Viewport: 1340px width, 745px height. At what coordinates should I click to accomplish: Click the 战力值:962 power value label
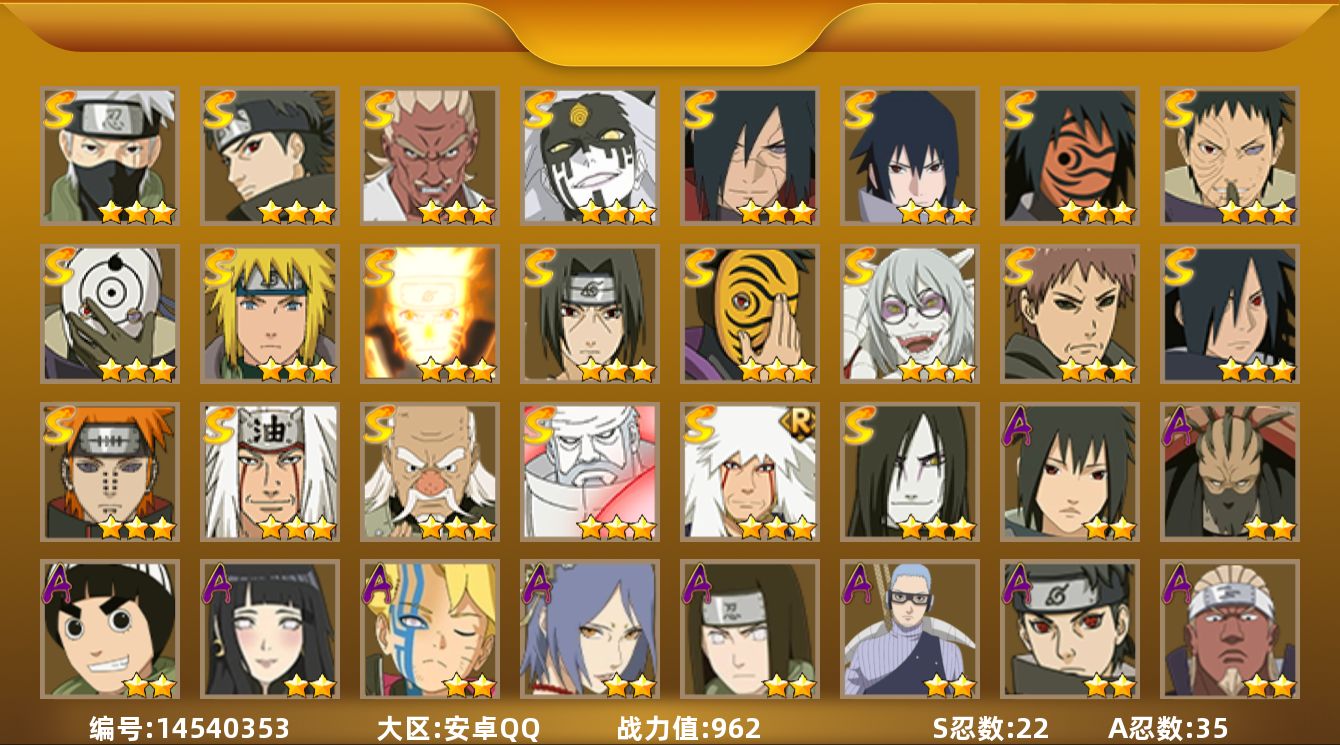689,728
